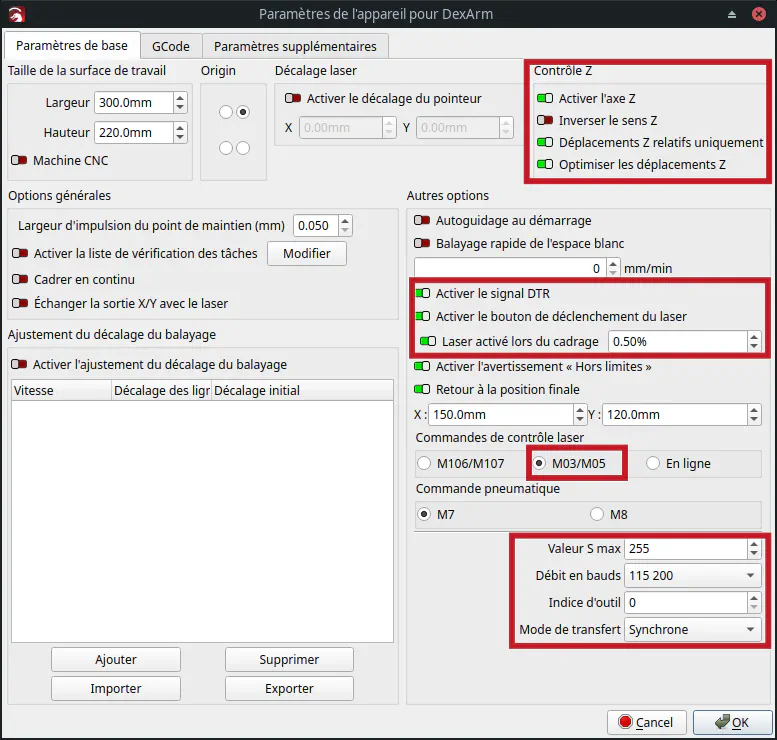Toggle Cadrer en continu switch

click(x=20, y=279)
